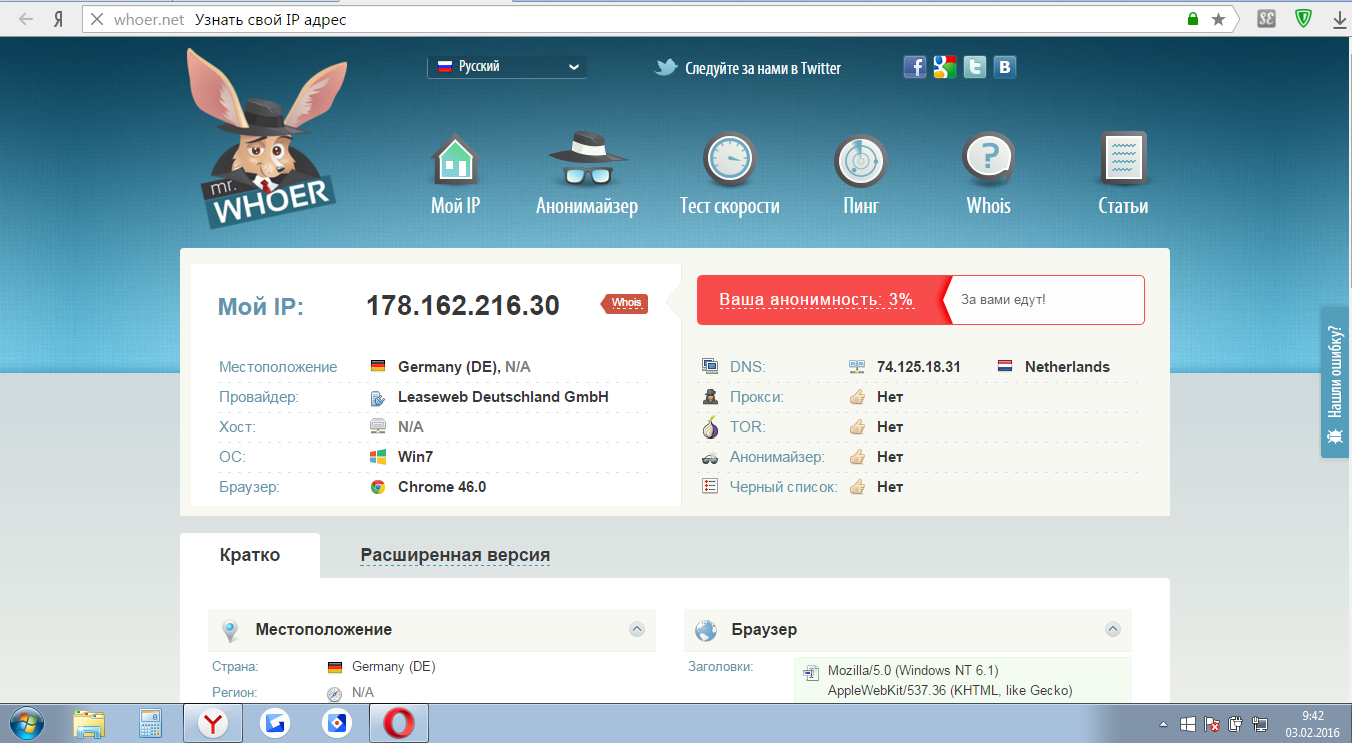Click the Win7 OS value
This screenshot has height=743, width=1352.
pyautogui.click(x=415, y=457)
